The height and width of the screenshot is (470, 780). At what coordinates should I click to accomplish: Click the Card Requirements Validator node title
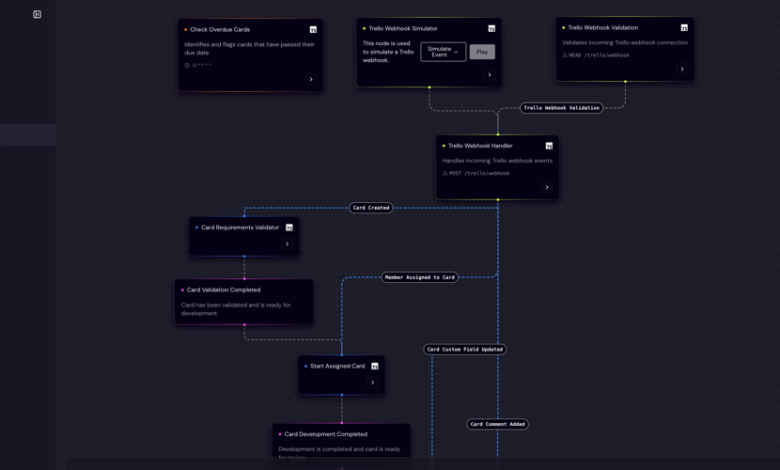click(240, 227)
